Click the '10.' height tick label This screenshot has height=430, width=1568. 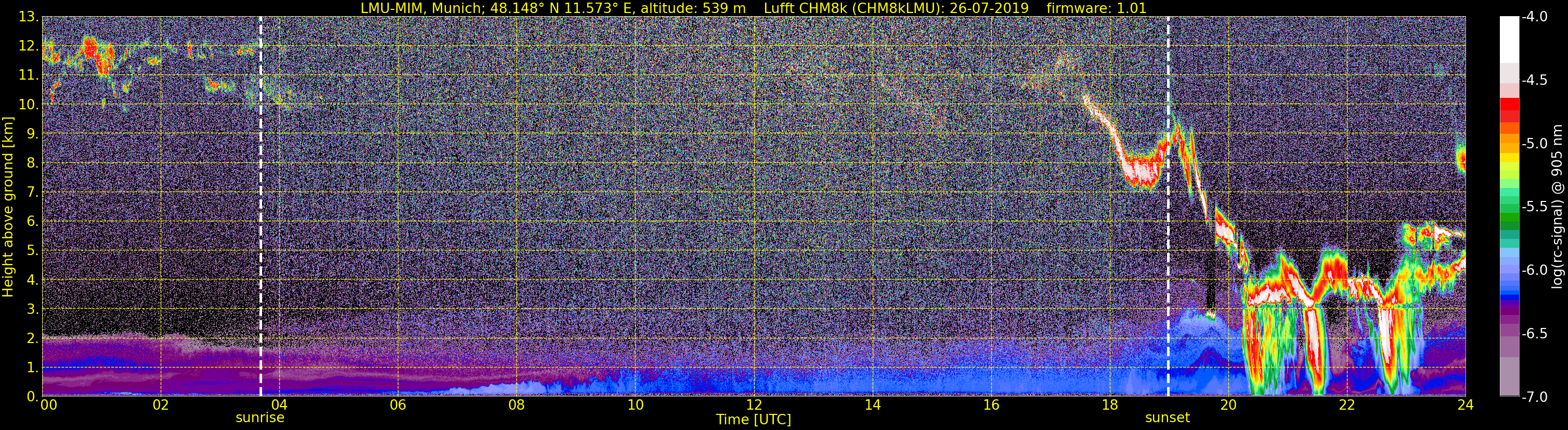(x=28, y=105)
